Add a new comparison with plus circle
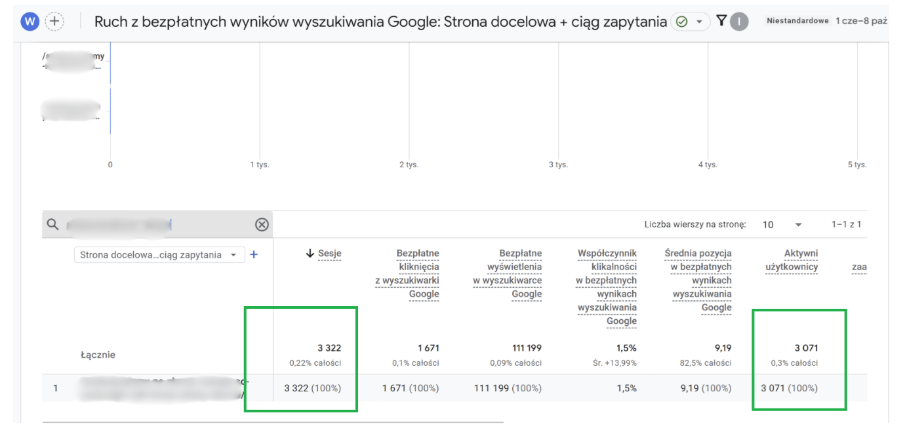The image size is (906, 435). point(54,21)
